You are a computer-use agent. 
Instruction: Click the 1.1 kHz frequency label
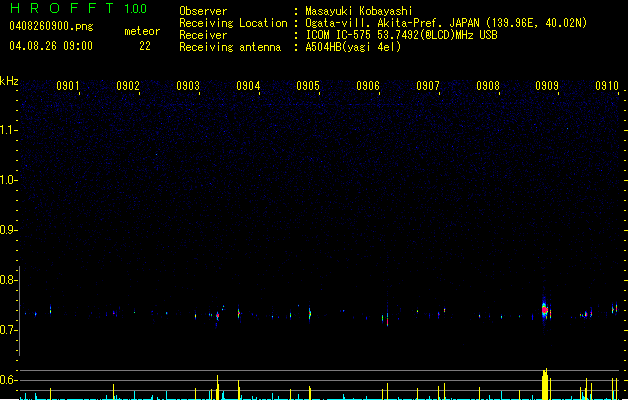coord(8,130)
